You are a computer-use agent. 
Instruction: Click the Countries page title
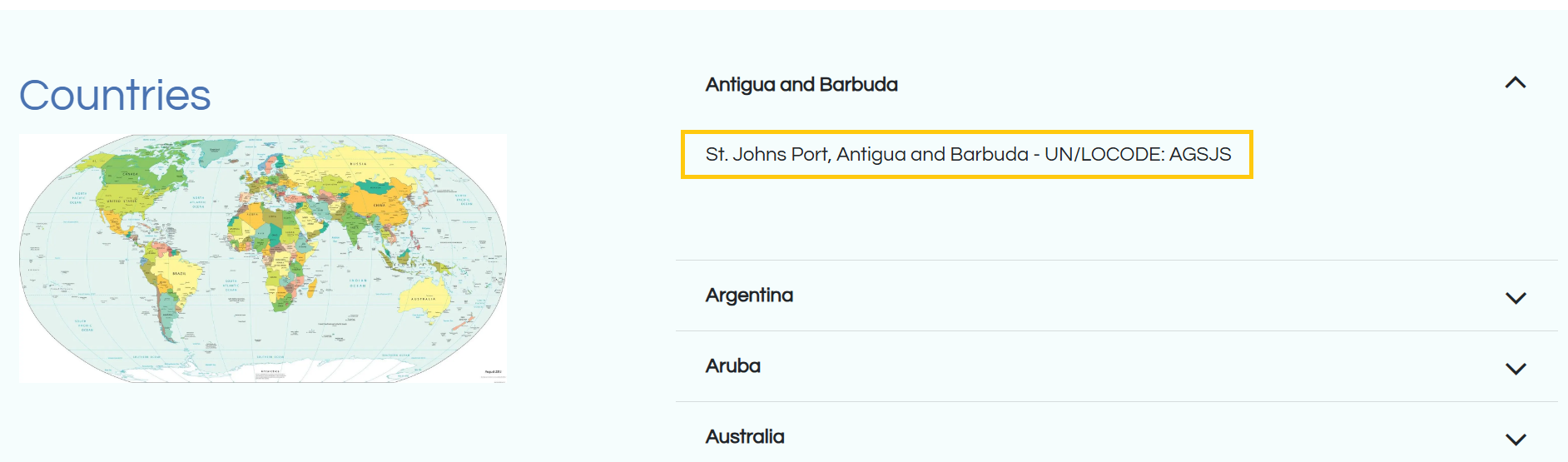[115, 95]
